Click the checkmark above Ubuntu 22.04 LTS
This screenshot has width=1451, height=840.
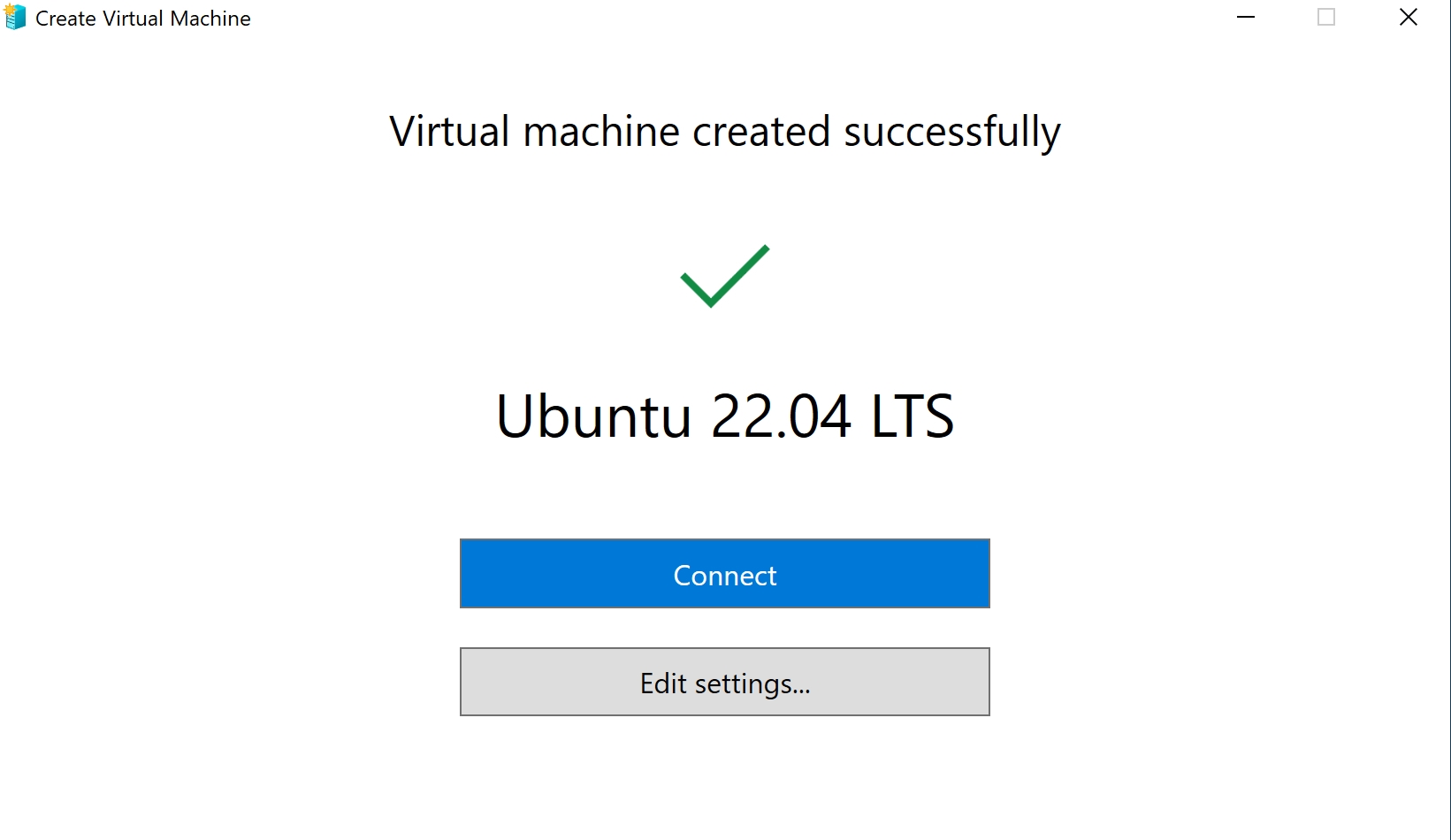pos(724,277)
